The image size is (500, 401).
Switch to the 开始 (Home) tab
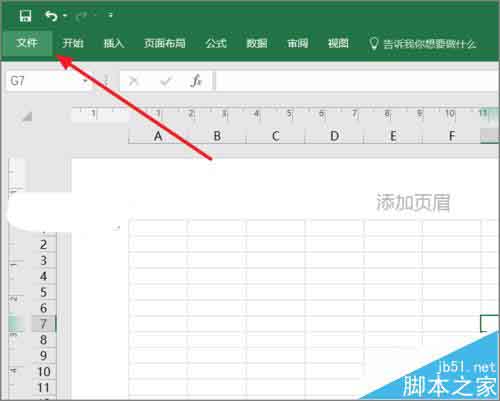click(73, 43)
